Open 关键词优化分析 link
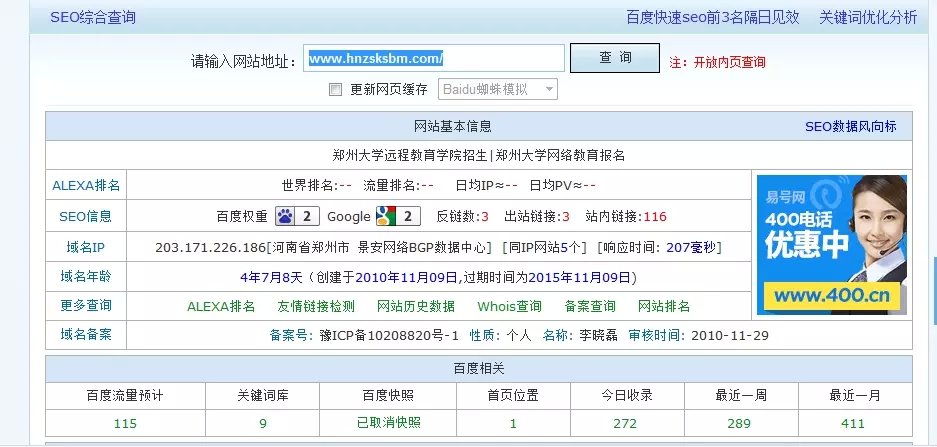The height and width of the screenshot is (447, 937). point(867,17)
